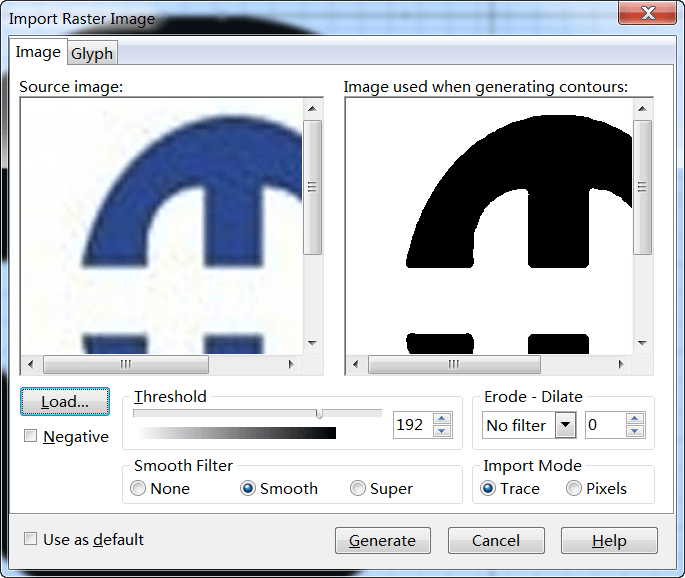Click the Erode - Dilate value field

[605, 425]
